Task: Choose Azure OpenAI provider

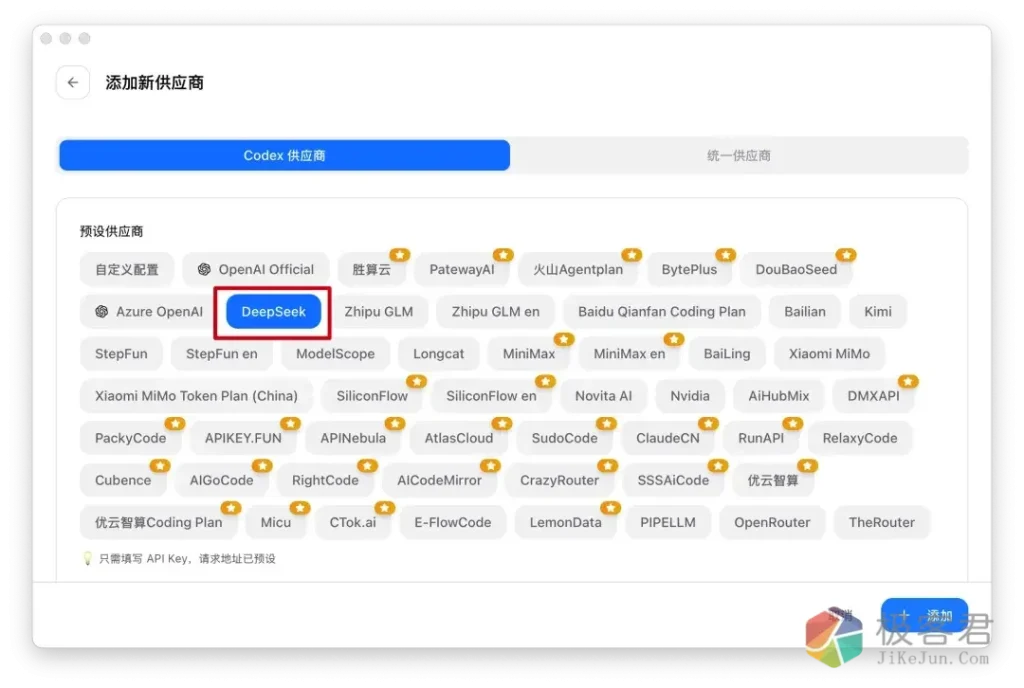Action: point(149,312)
